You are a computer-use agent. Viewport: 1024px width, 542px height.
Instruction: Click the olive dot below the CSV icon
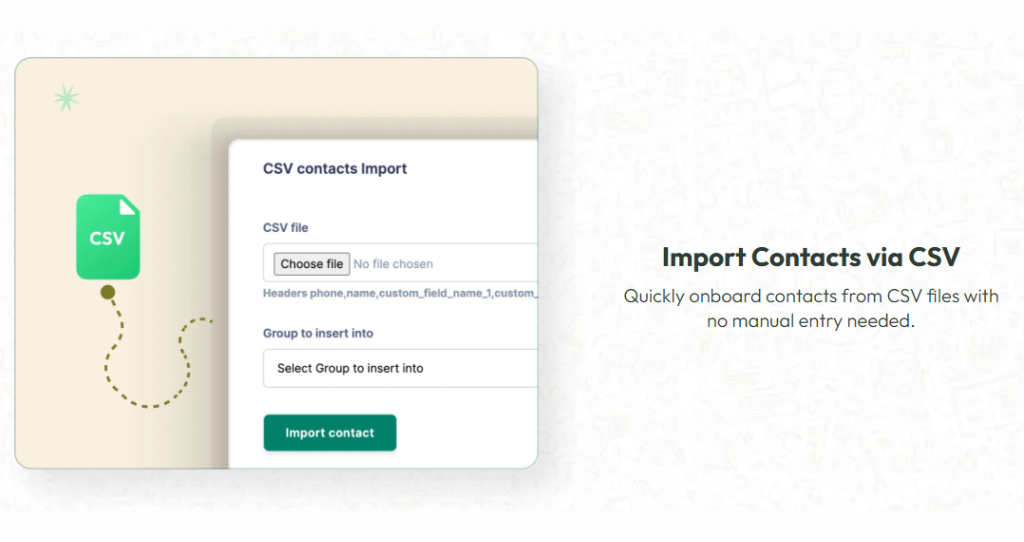(x=108, y=292)
